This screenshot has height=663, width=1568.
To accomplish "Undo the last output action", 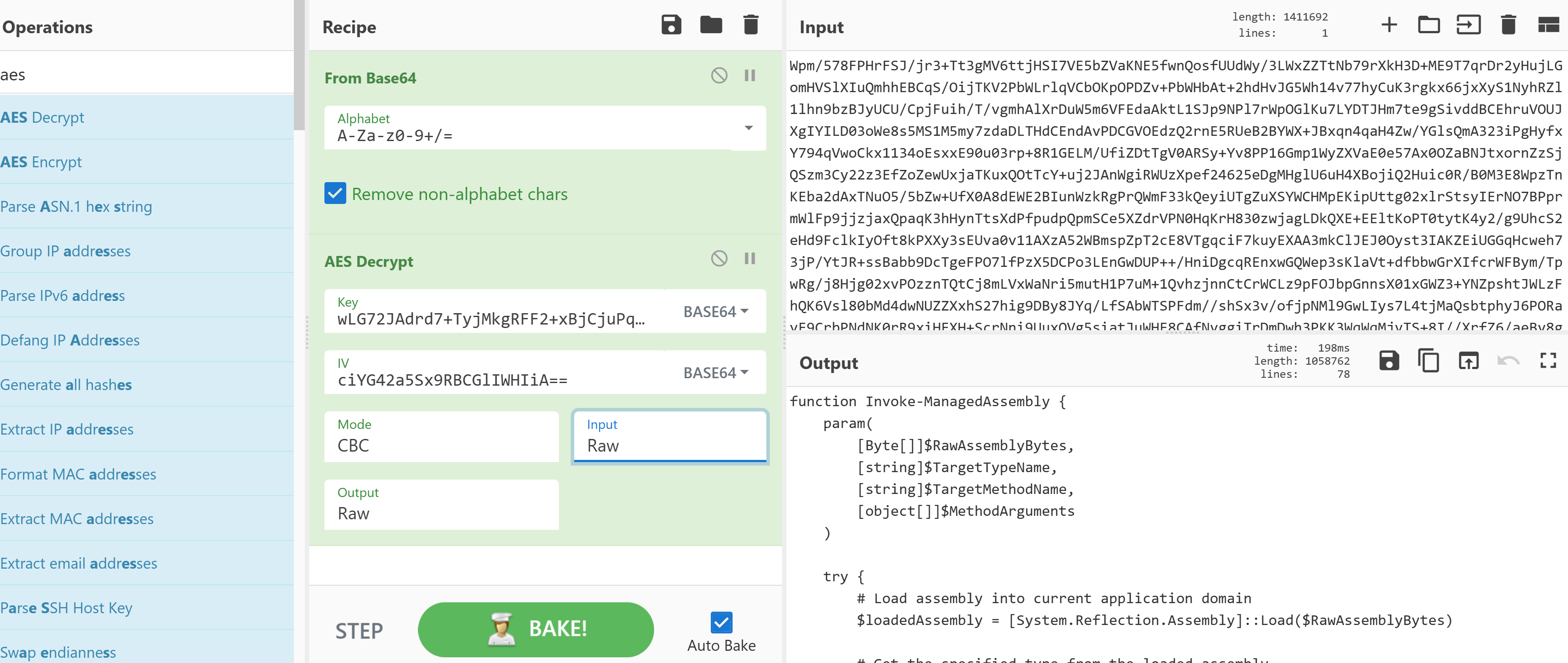I will (1509, 360).
